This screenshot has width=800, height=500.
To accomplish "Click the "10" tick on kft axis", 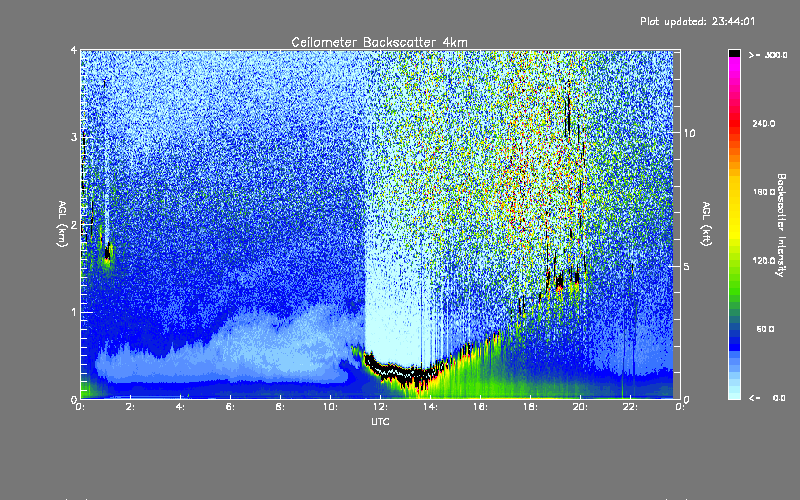I will (689, 133).
